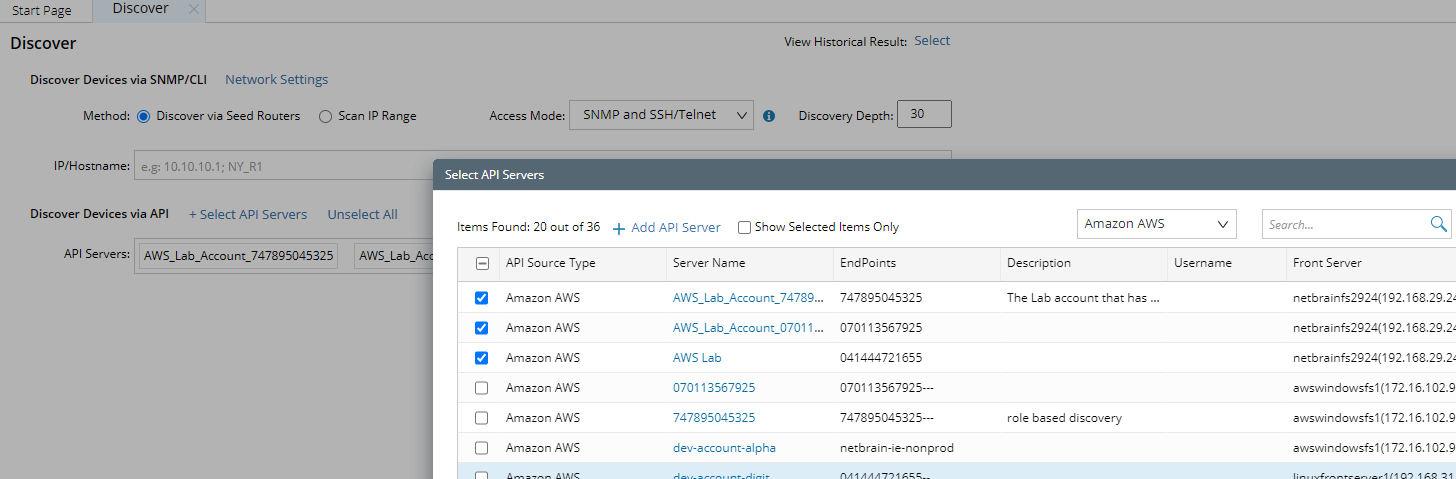Viewport: 1456px width, 479px height.
Task: Click the 'Items Found: 20 out of 36' text
Action: [x=528, y=227]
